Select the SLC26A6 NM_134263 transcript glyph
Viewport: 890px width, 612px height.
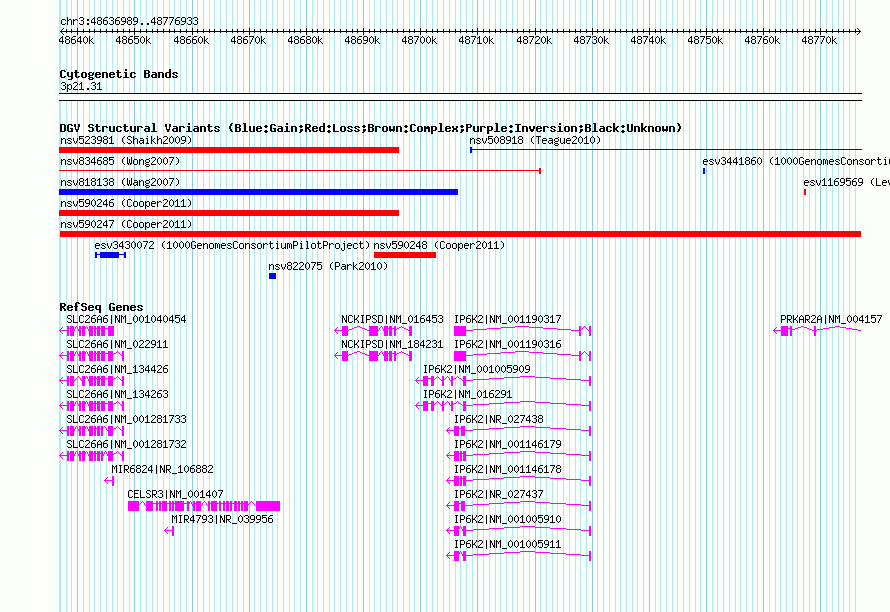pos(91,406)
